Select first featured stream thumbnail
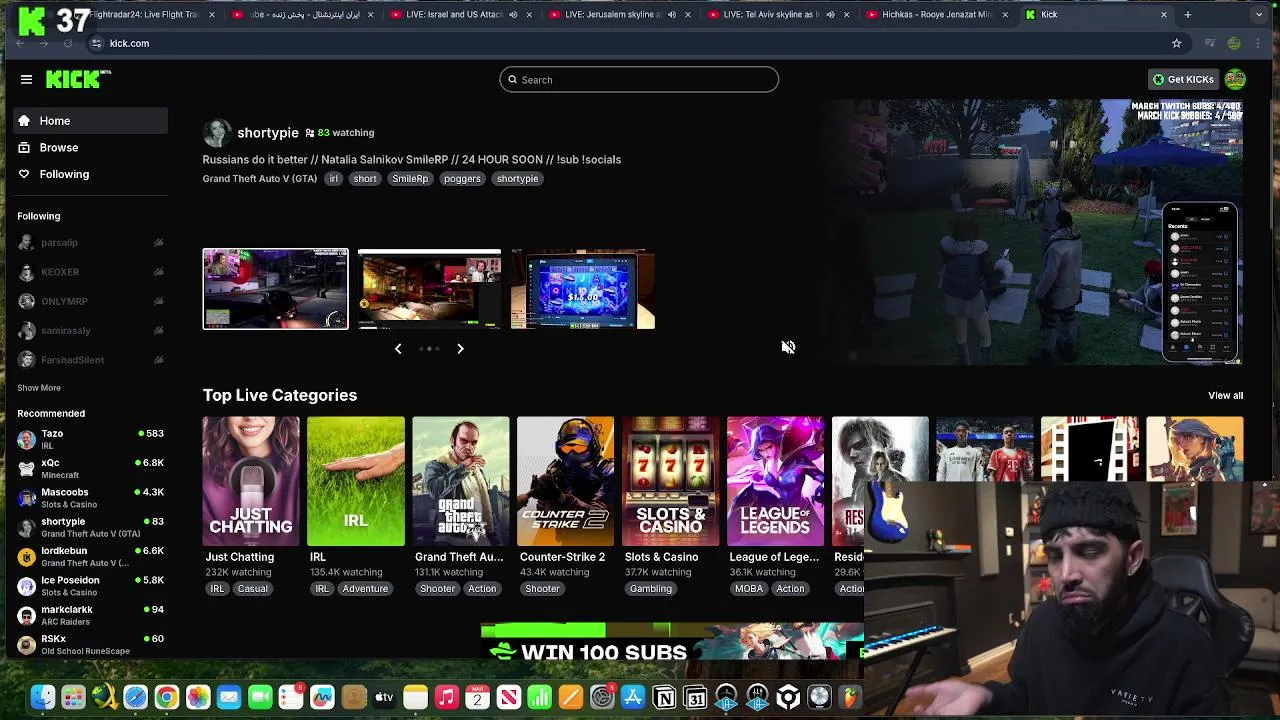The image size is (1280, 720). [x=275, y=289]
